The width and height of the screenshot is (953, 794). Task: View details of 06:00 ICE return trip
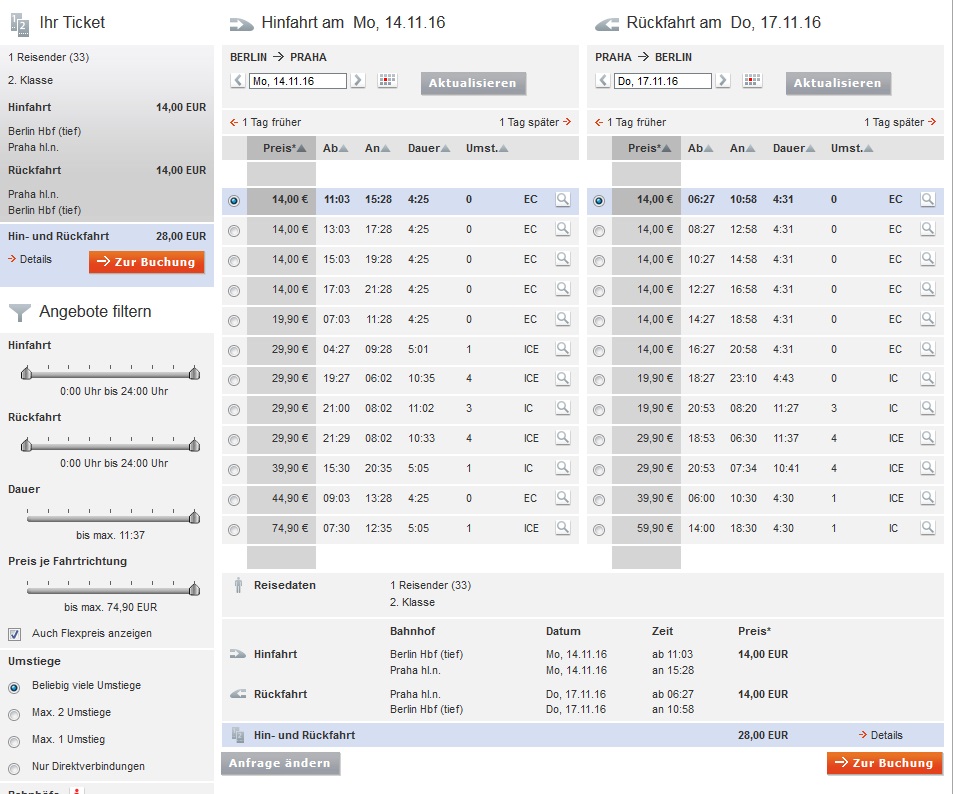click(927, 498)
